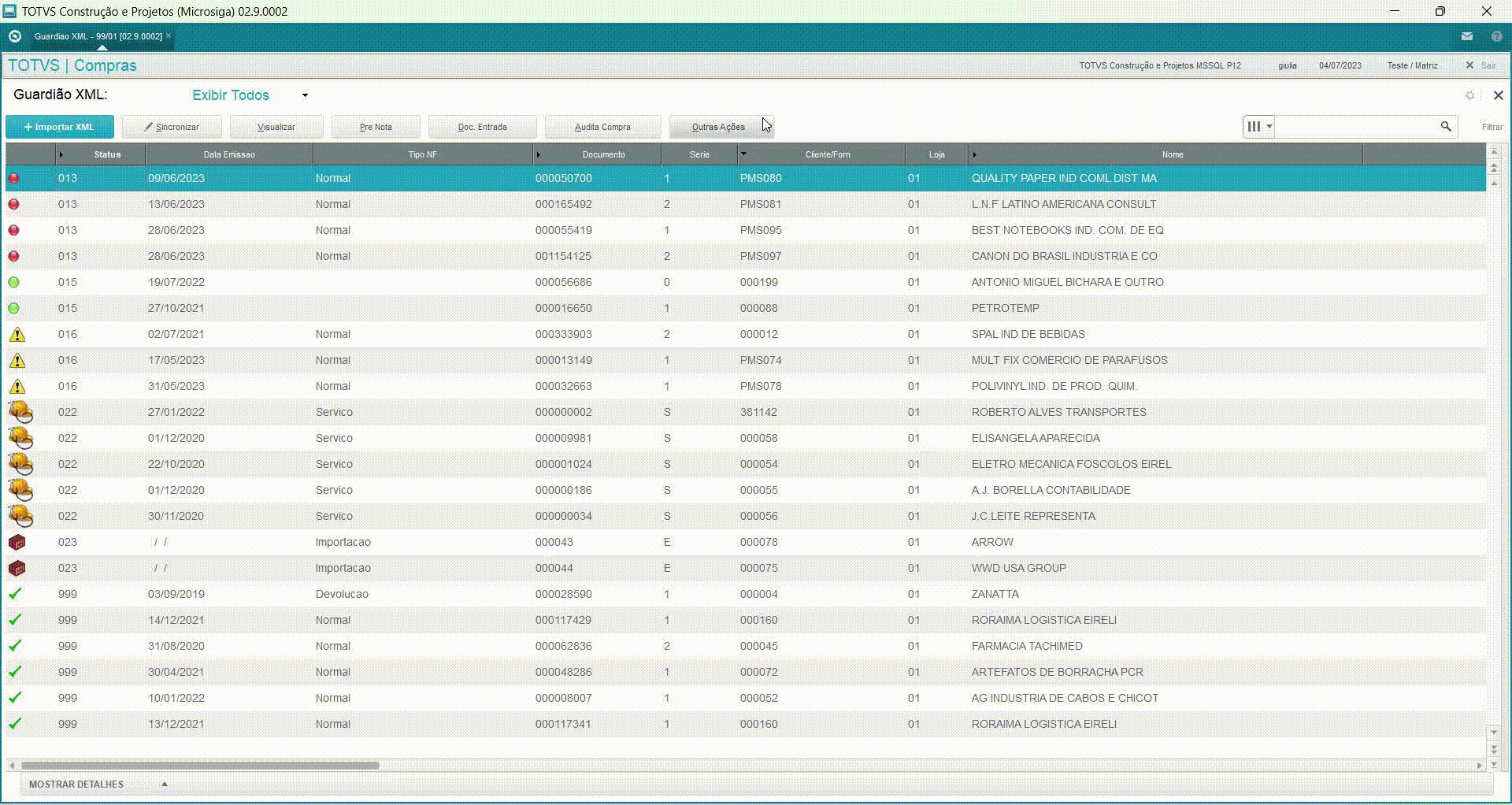
Task: Click the Sincronizar button
Action: [x=172, y=127]
